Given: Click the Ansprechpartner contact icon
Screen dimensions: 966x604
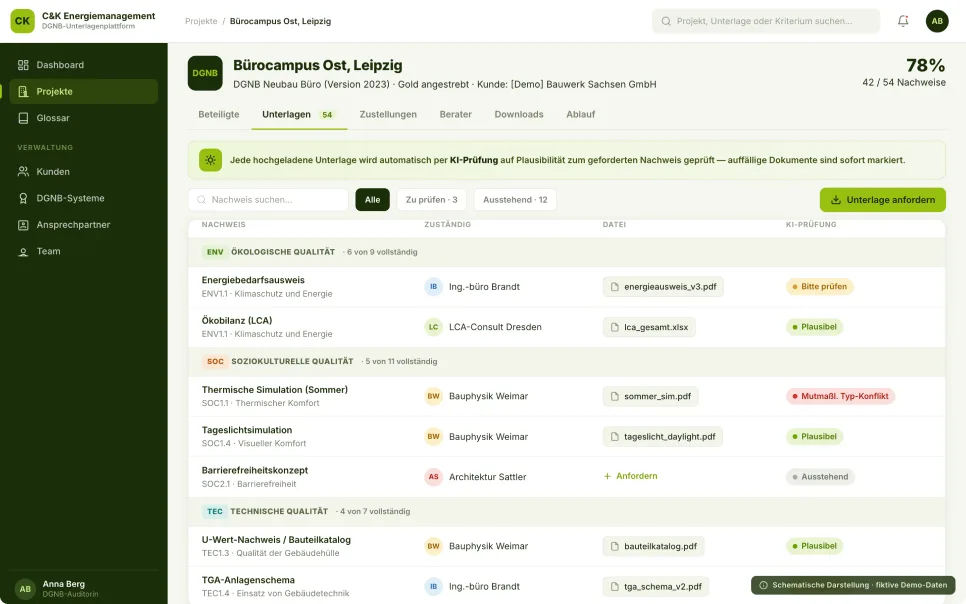Looking at the screenshot, I should coord(23,225).
